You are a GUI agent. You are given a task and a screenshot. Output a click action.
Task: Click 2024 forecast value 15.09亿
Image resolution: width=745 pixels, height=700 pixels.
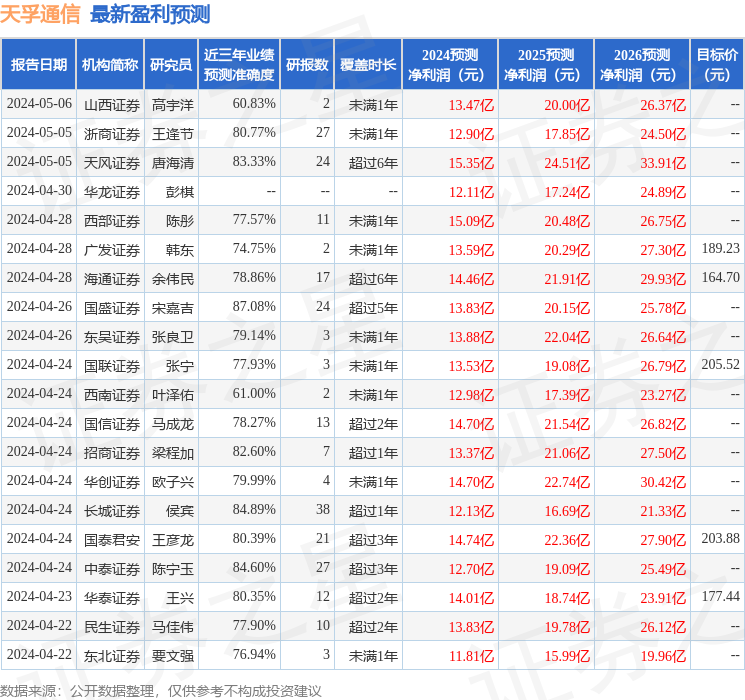[471, 221]
